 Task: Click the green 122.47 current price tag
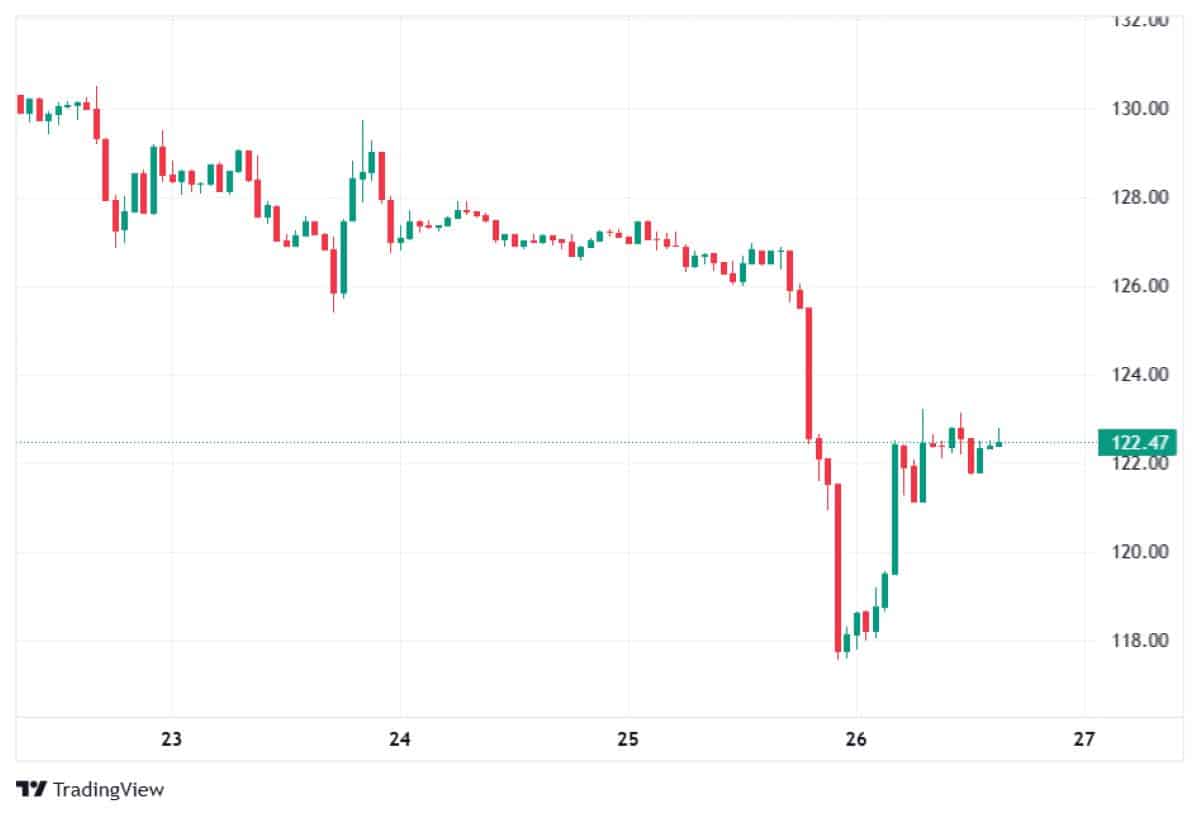point(1137,442)
